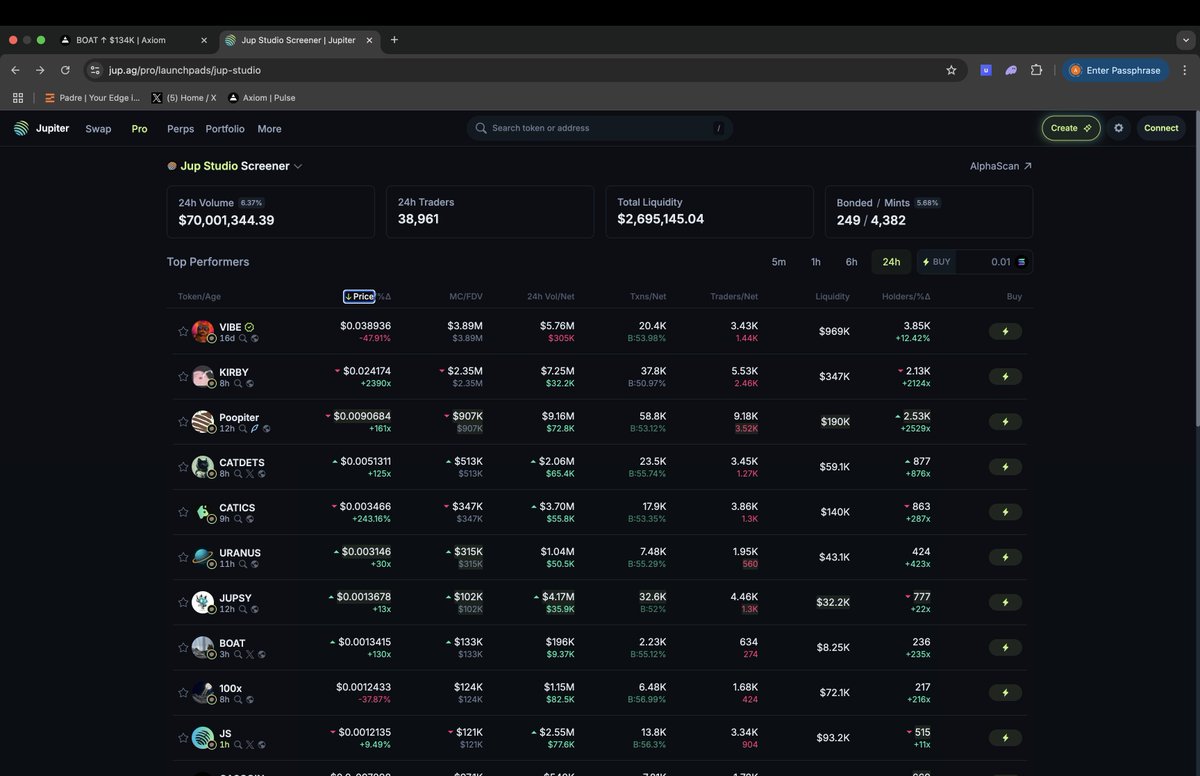1200x776 pixels.
Task: Toggle the JUPSY favorite star
Action: (x=183, y=603)
